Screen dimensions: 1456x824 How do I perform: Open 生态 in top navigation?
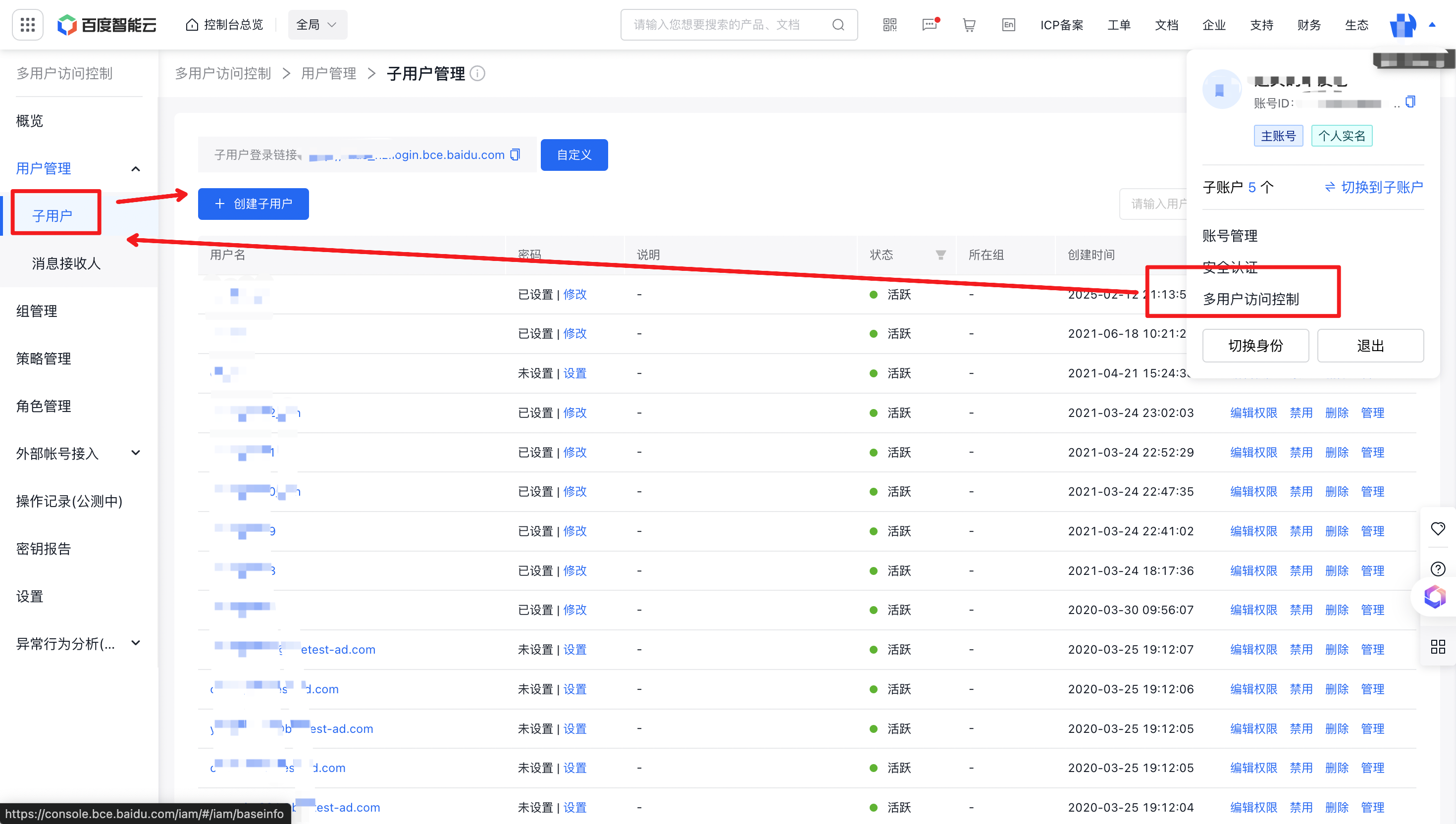click(x=1356, y=24)
